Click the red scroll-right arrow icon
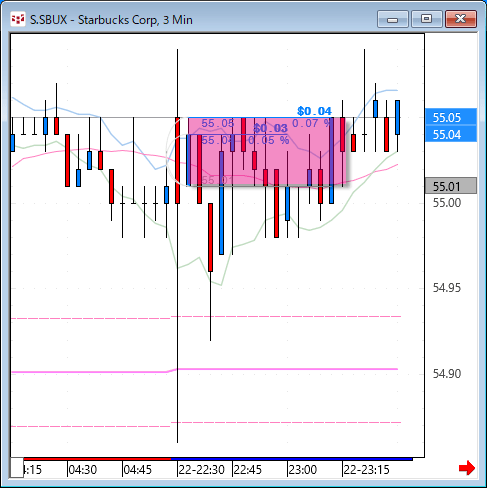 pyautogui.click(x=467, y=468)
